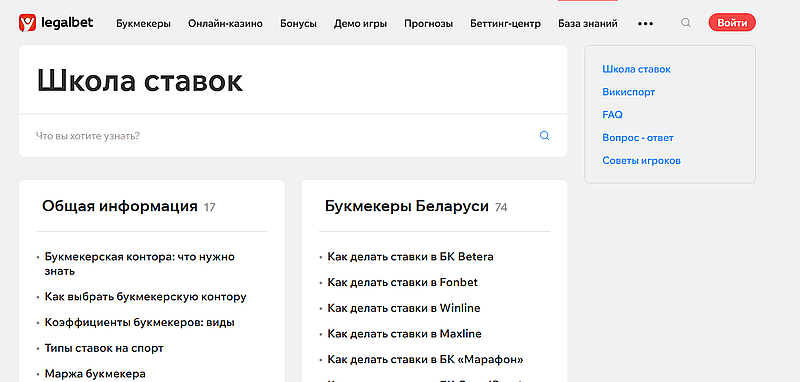Open the Букмекеры menu
This screenshot has height=382, width=800.
tap(143, 23)
